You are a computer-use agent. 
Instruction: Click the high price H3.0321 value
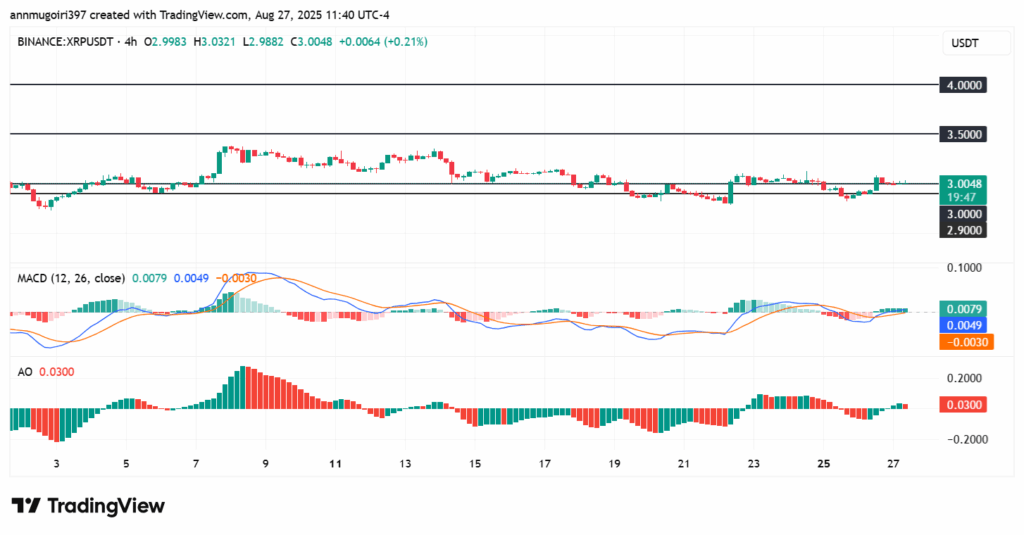pyautogui.click(x=214, y=42)
